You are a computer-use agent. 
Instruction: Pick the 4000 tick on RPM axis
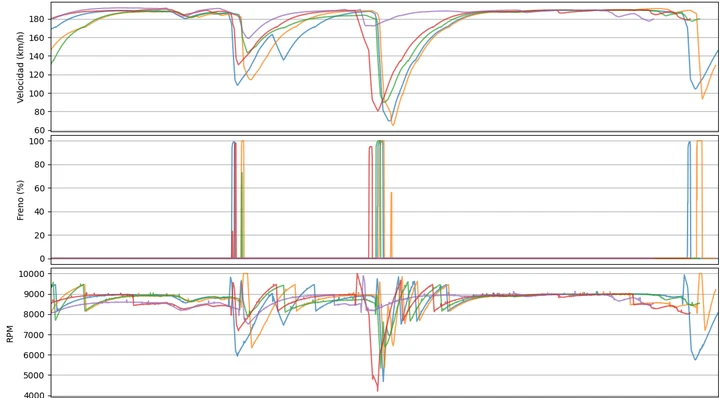(35, 394)
